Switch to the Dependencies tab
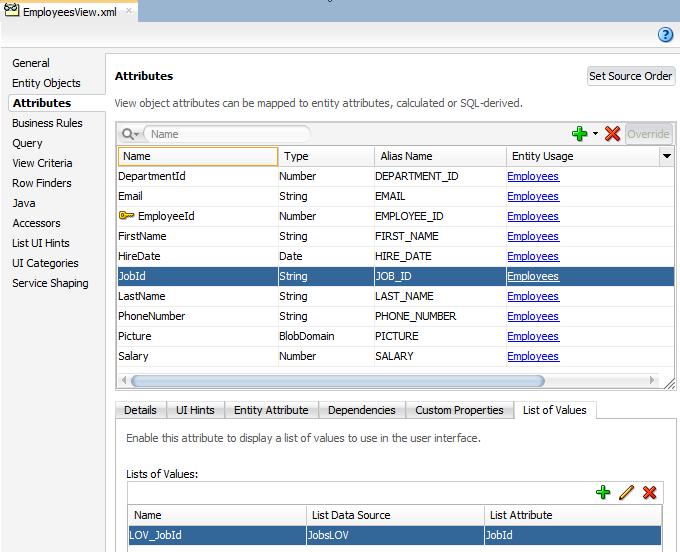Image resolution: width=680 pixels, height=552 pixels. [x=362, y=410]
